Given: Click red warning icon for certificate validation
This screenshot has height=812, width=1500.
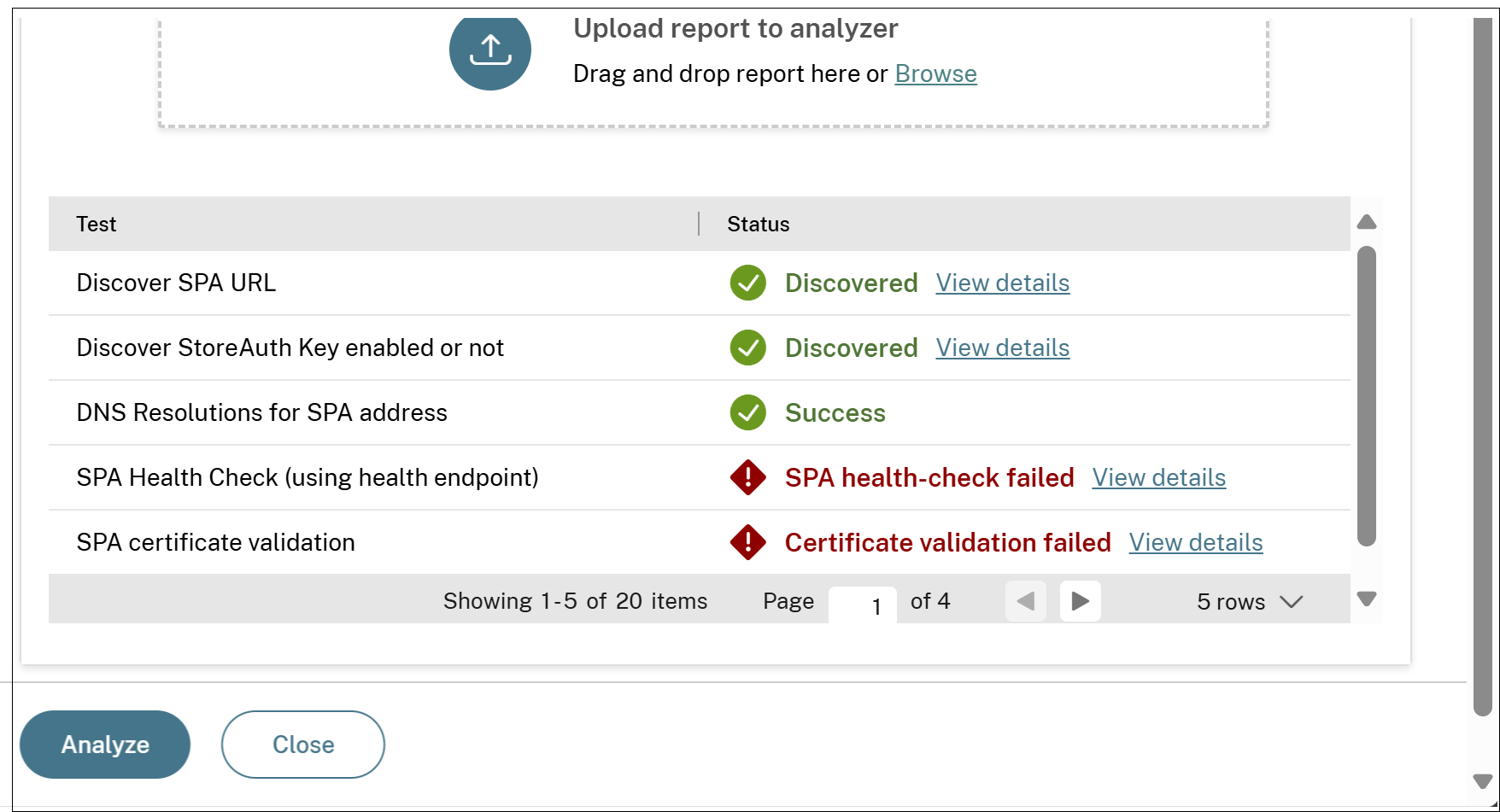Looking at the screenshot, I should click(748, 542).
